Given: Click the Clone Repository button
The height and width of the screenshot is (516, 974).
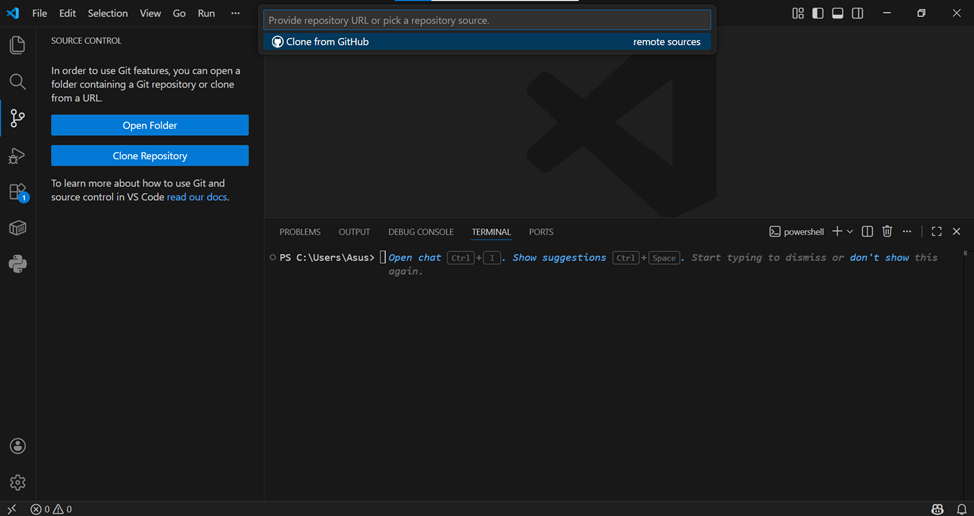Looking at the screenshot, I should [x=150, y=155].
